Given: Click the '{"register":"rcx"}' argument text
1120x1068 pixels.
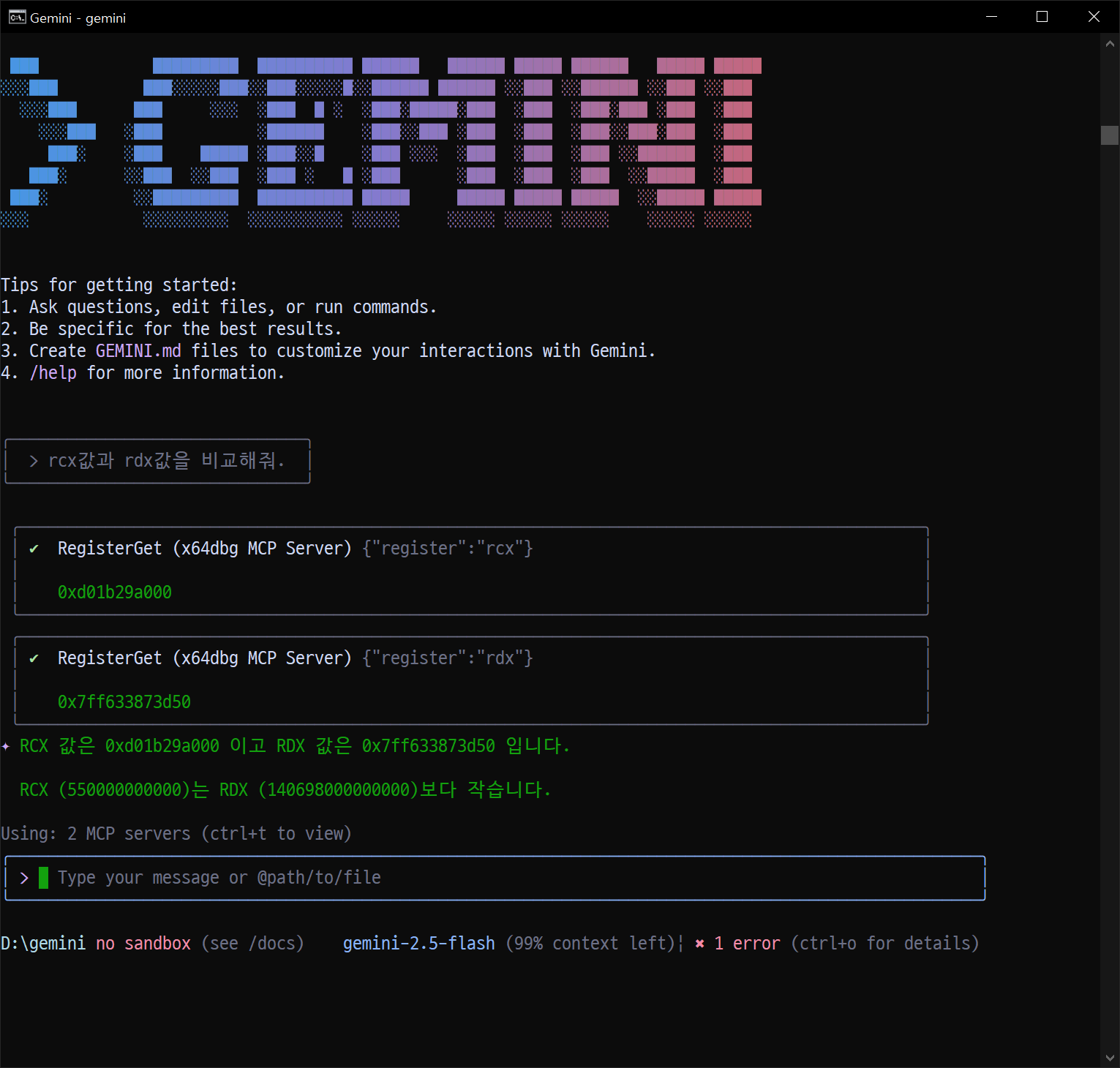Looking at the screenshot, I should (448, 549).
